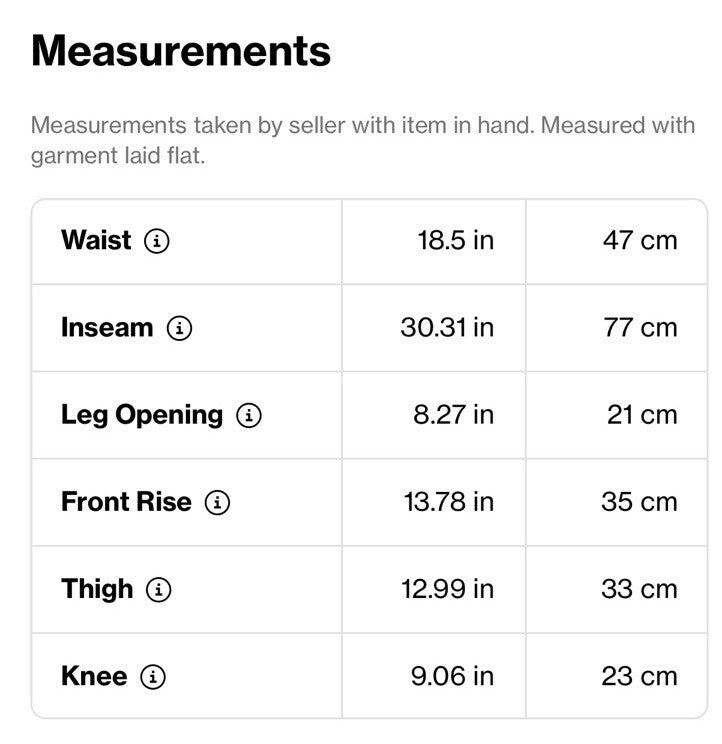Viewport: 722px width, 744px height.
Task: Click the Waist row label
Action: coord(96,240)
